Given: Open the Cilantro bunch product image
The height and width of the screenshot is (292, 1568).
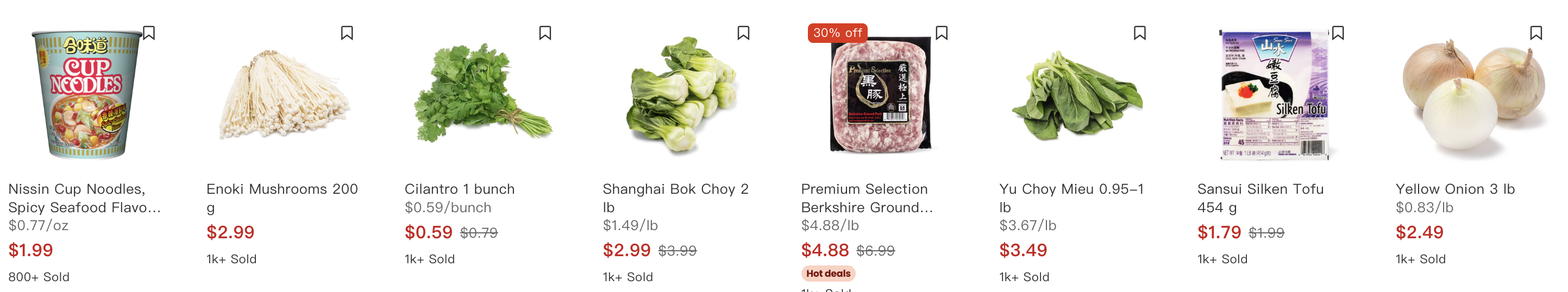Looking at the screenshot, I should point(482,96).
